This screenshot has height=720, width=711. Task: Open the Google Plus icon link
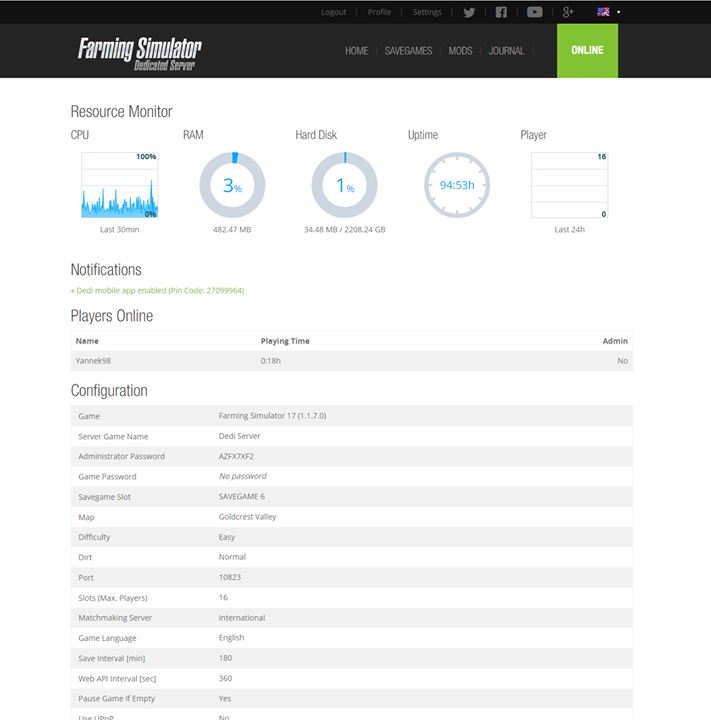(568, 12)
